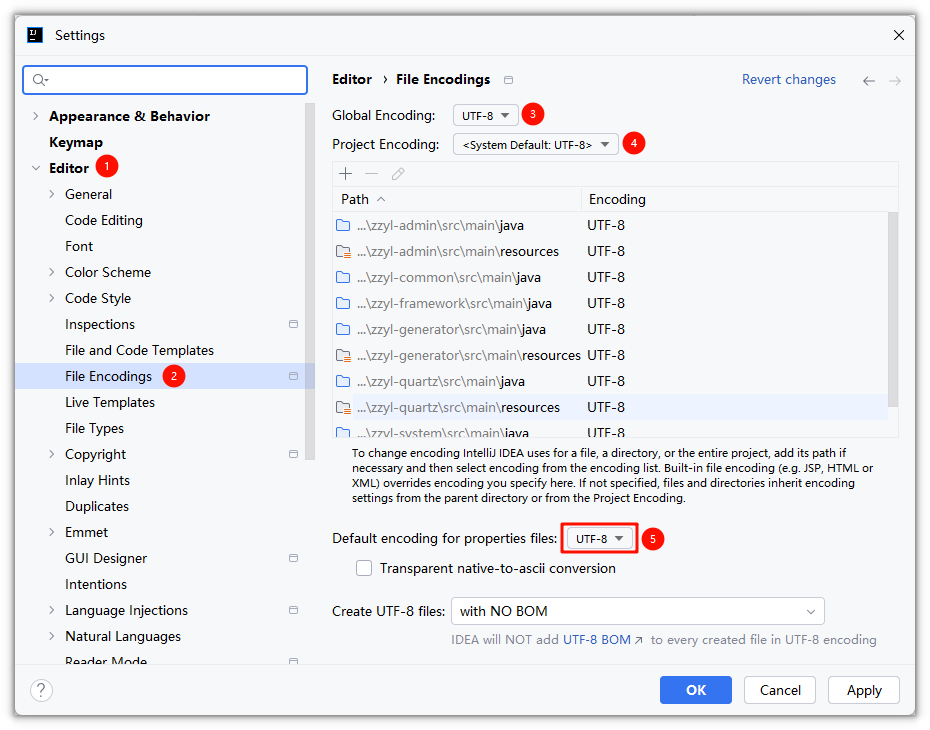This screenshot has width=930, height=730.
Task: Click Revert changes link
Action: pyautogui.click(x=789, y=79)
